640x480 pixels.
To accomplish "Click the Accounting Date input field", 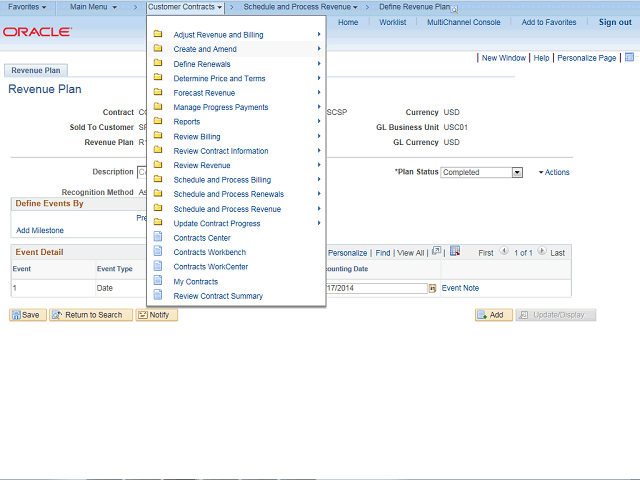I will coord(376,288).
